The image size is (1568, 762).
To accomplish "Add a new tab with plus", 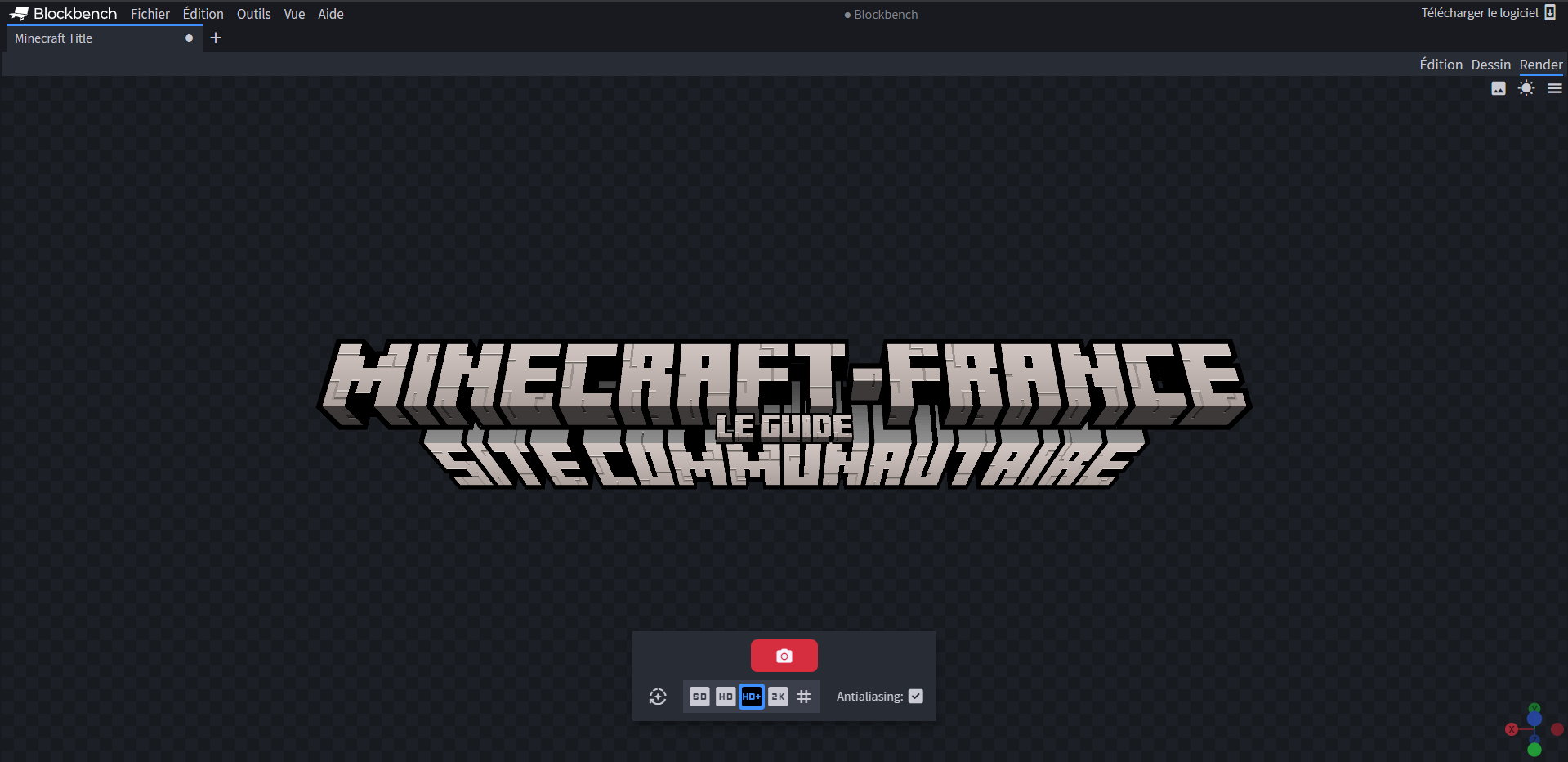I will coord(216,38).
